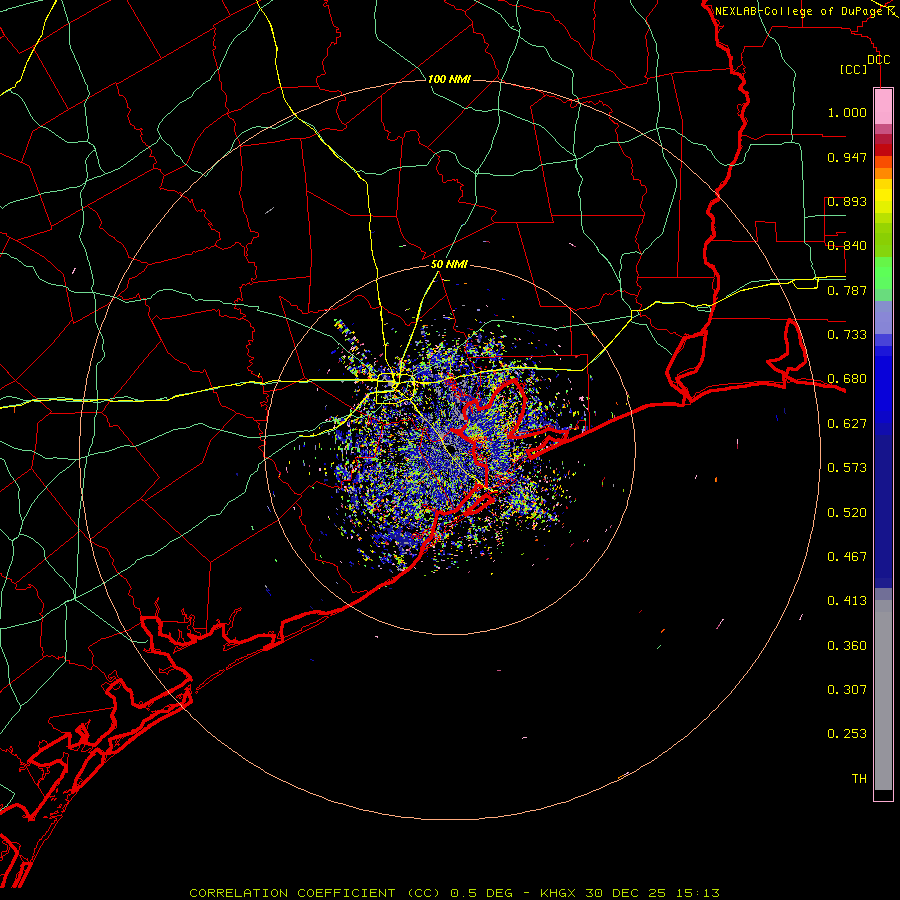The width and height of the screenshot is (900, 900).
Task: Click the 100 NMI range ring label
Action: click(x=449, y=79)
